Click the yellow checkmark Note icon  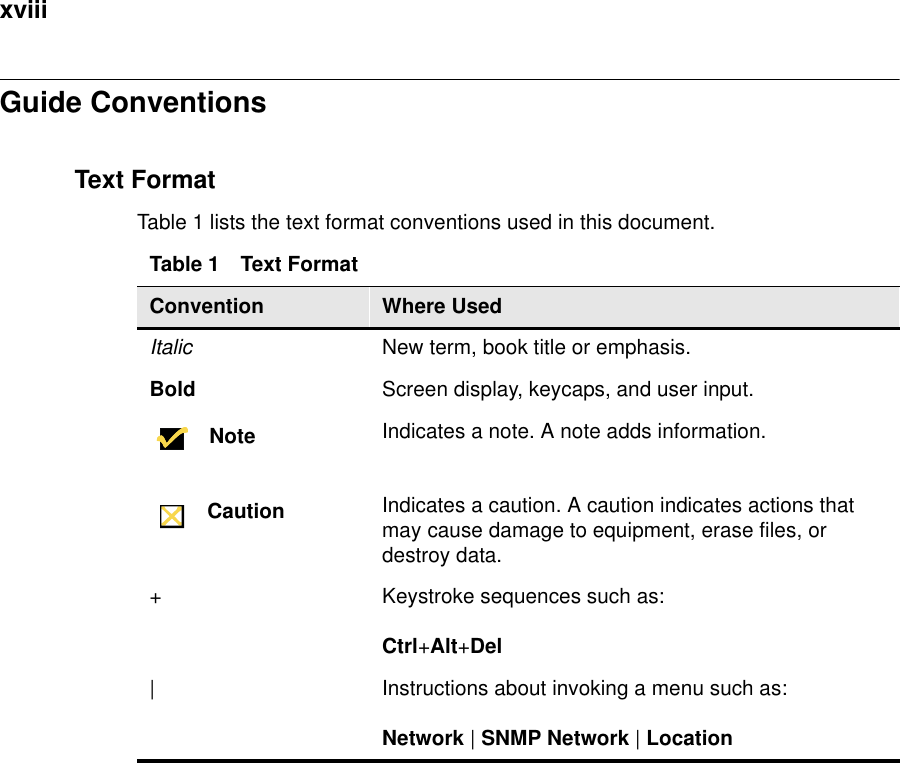point(172,438)
